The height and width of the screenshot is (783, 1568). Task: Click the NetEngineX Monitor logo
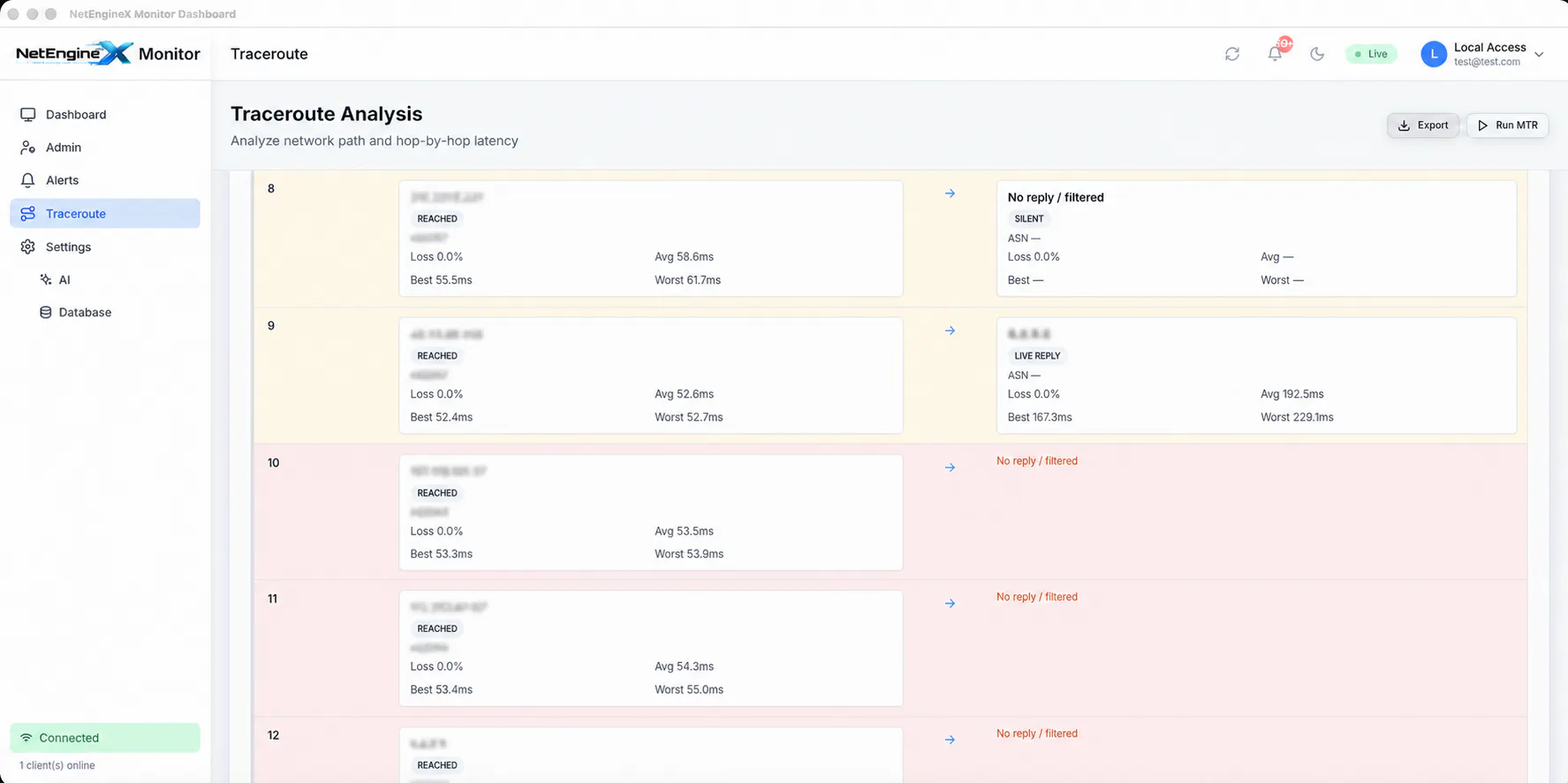click(x=108, y=53)
